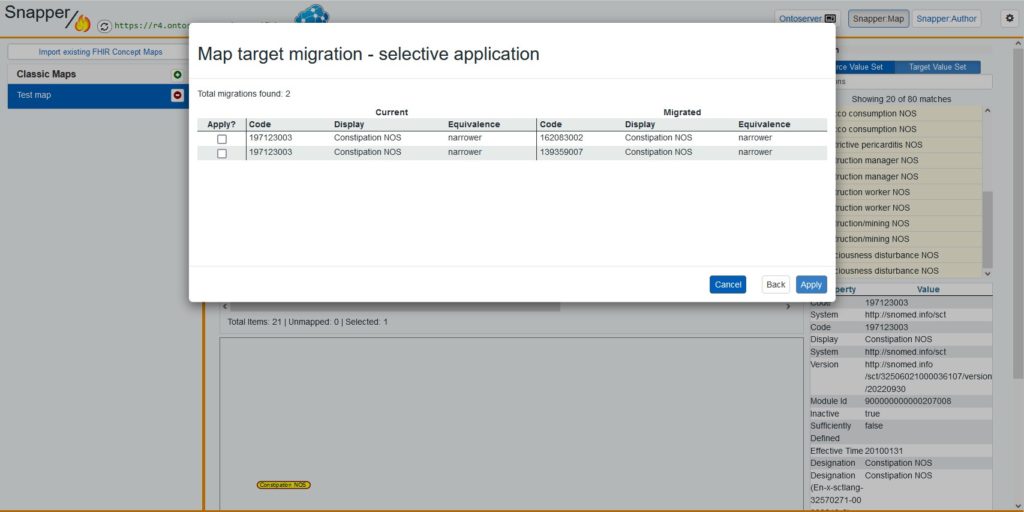Screen dimensions: 1024x512
Task: Click the Ontoserver button icon
Action: [x=830, y=19]
